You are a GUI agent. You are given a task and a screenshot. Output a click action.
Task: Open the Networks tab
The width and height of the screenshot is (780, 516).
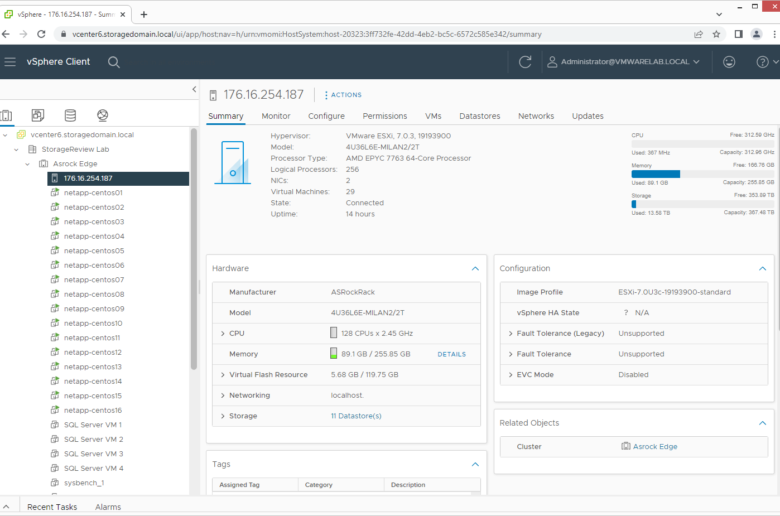pyautogui.click(x=536, y=116)
